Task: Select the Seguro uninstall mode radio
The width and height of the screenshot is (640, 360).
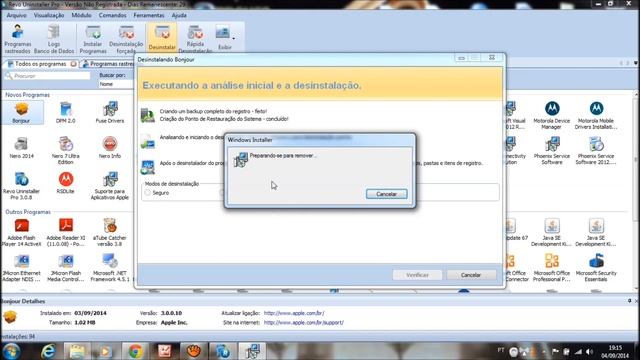Action: 148,193
